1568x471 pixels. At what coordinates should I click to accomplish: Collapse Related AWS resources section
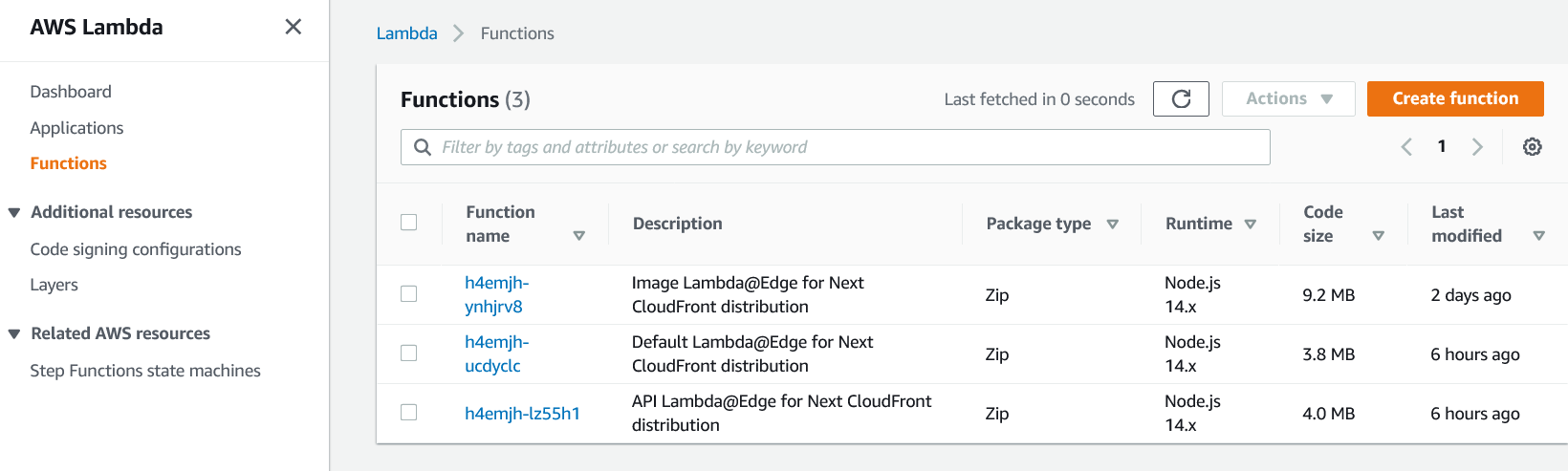(x=14, y=334)
